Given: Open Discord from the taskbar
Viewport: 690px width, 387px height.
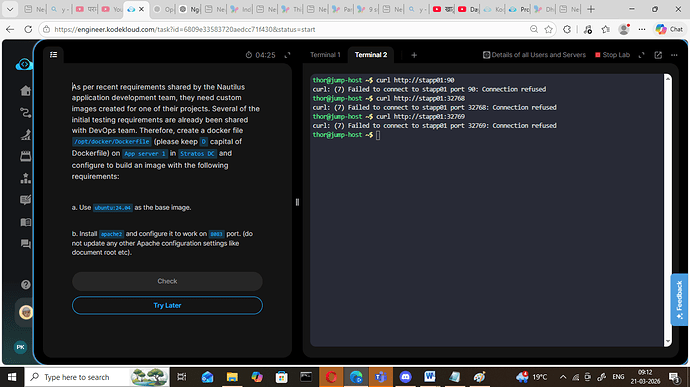Looking at the screenshot, I should (x=405, y=377).
